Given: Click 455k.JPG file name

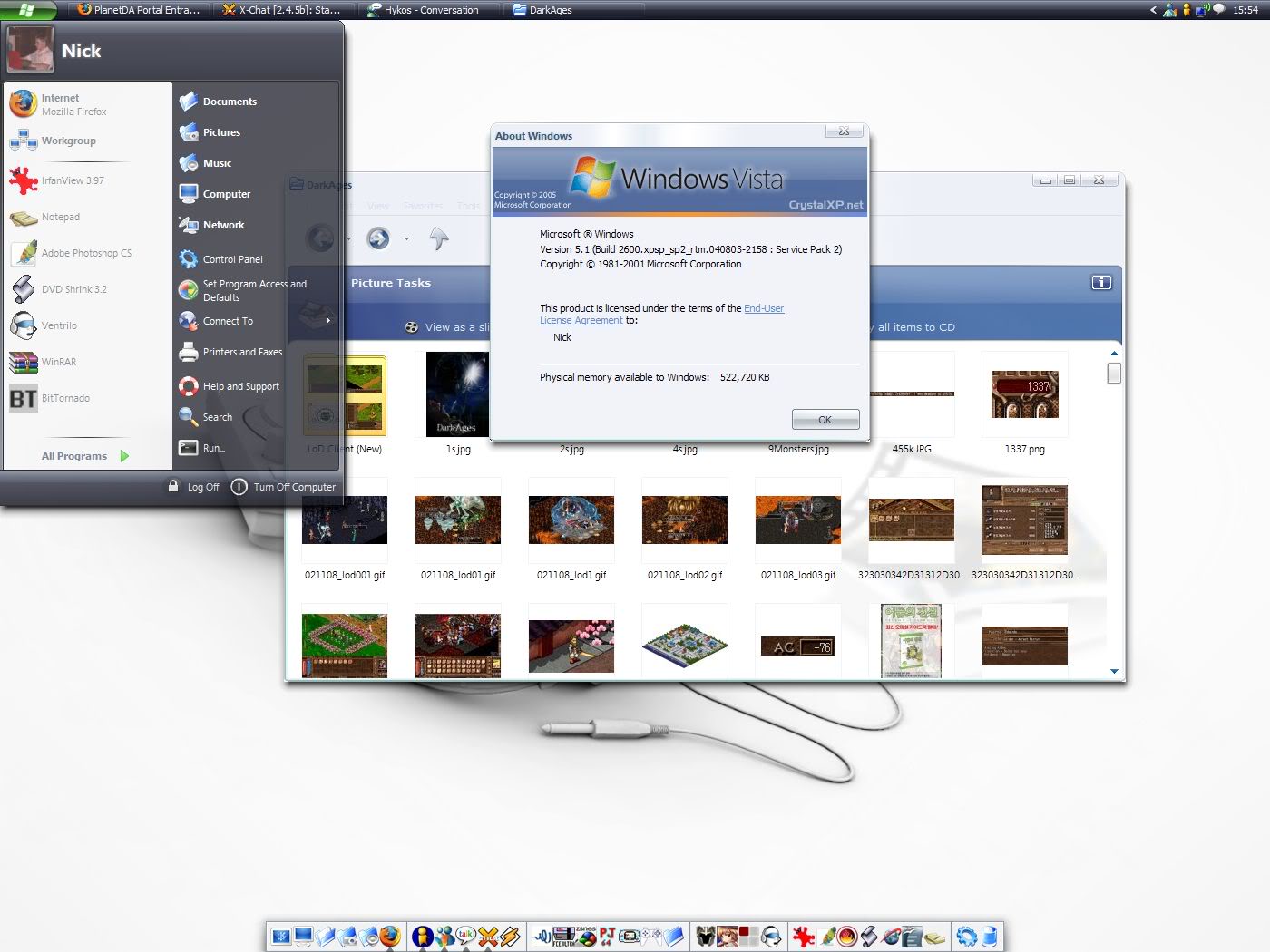Looking at the screenshot, I should [x=912, y=449].
